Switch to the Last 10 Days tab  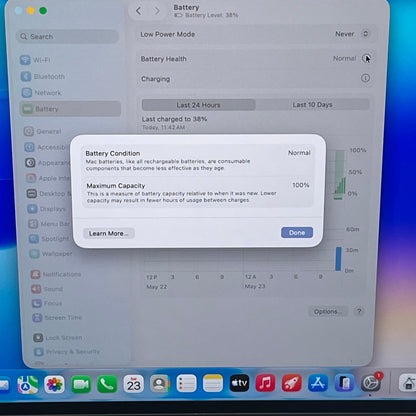tap(312, 105)
